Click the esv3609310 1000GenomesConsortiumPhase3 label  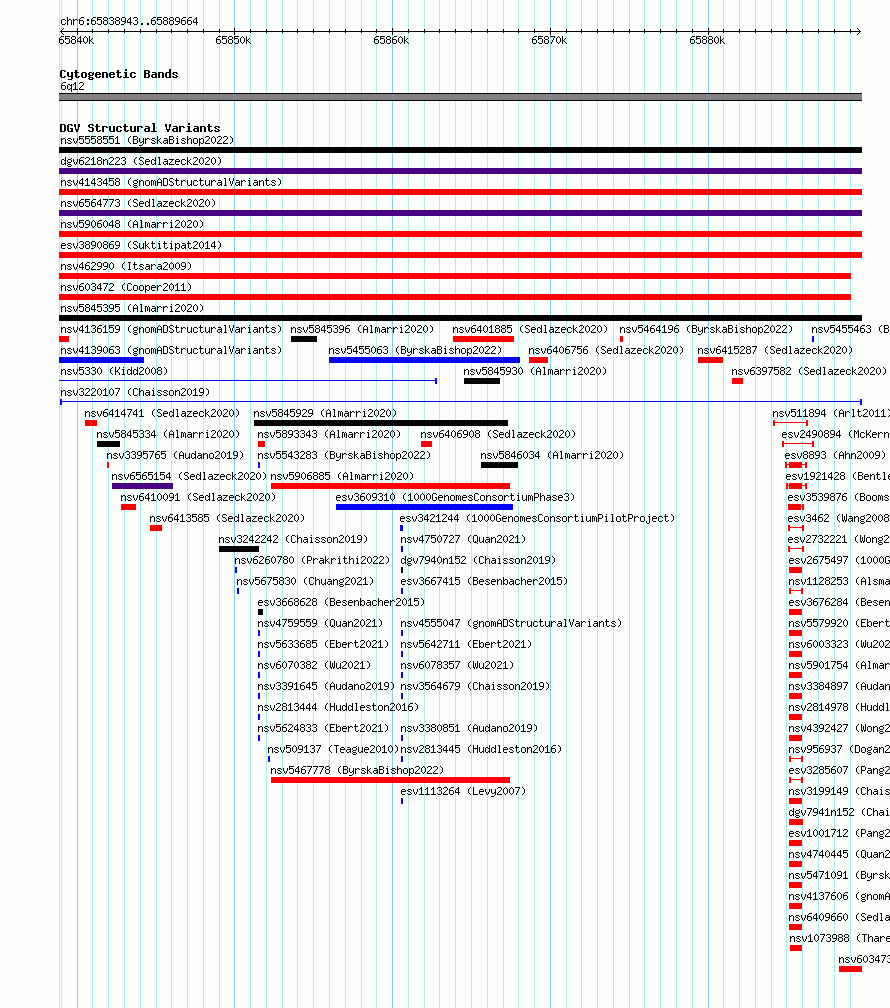(455, 498)
